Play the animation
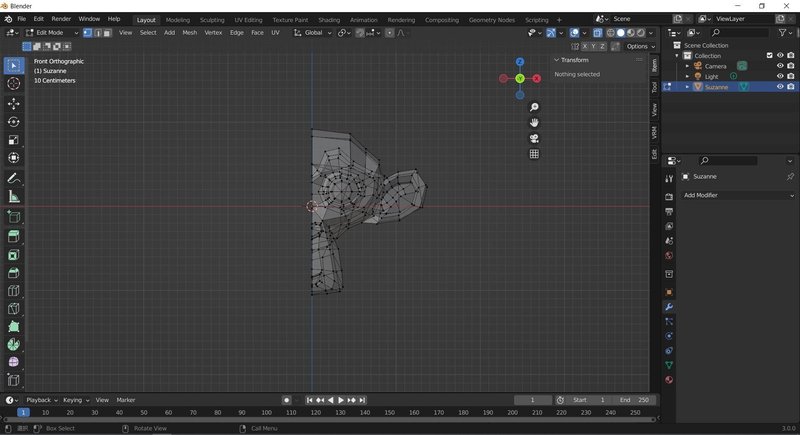 pyautogui.click(x=341, y=400)
